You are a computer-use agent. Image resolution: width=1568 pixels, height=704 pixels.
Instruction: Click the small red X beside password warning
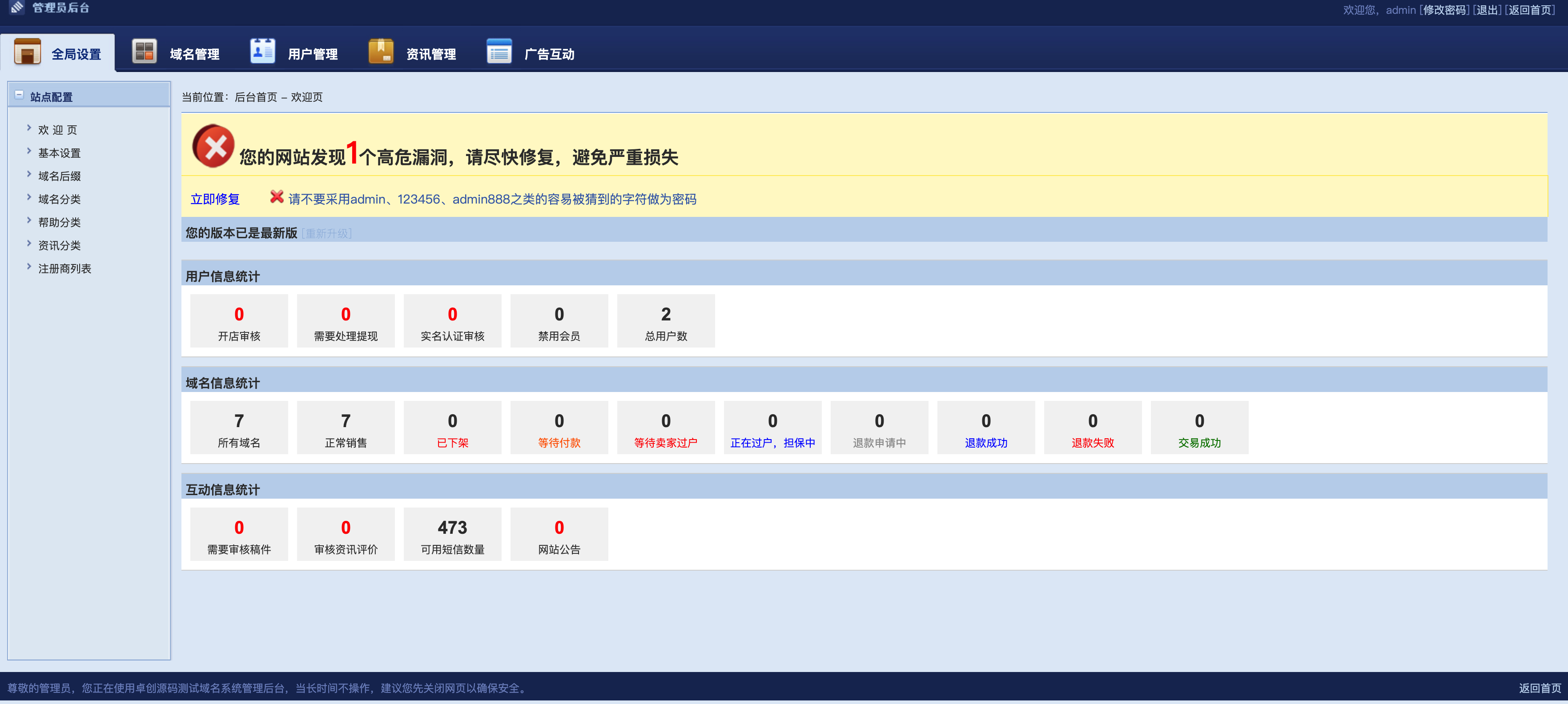pyautogui.click(x=277, y=196)
